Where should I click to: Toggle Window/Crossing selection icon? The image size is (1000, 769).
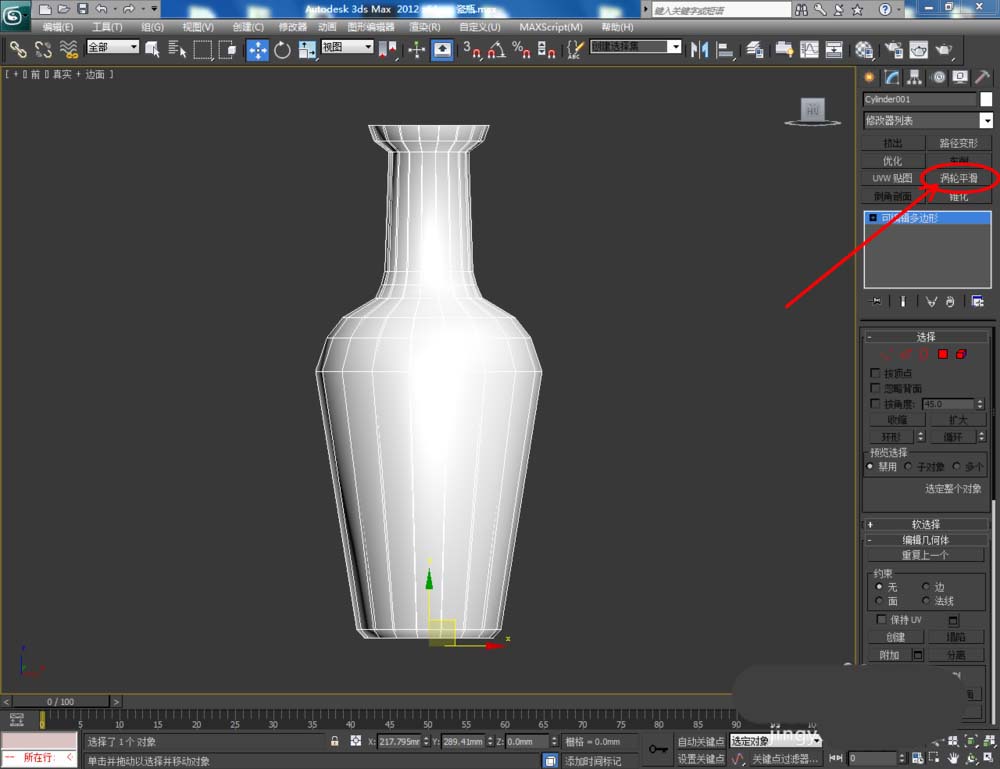click(x=227, y=49)
